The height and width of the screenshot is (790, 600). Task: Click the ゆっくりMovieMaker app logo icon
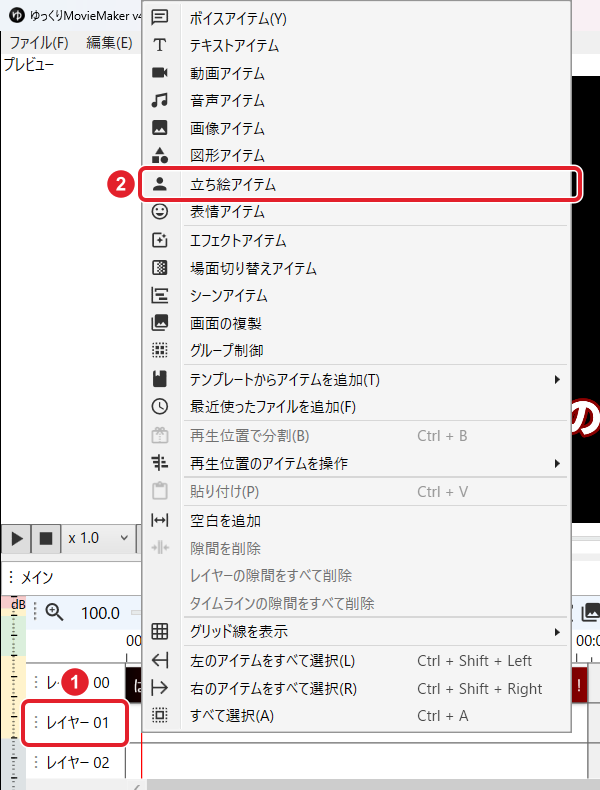(16, 15)
